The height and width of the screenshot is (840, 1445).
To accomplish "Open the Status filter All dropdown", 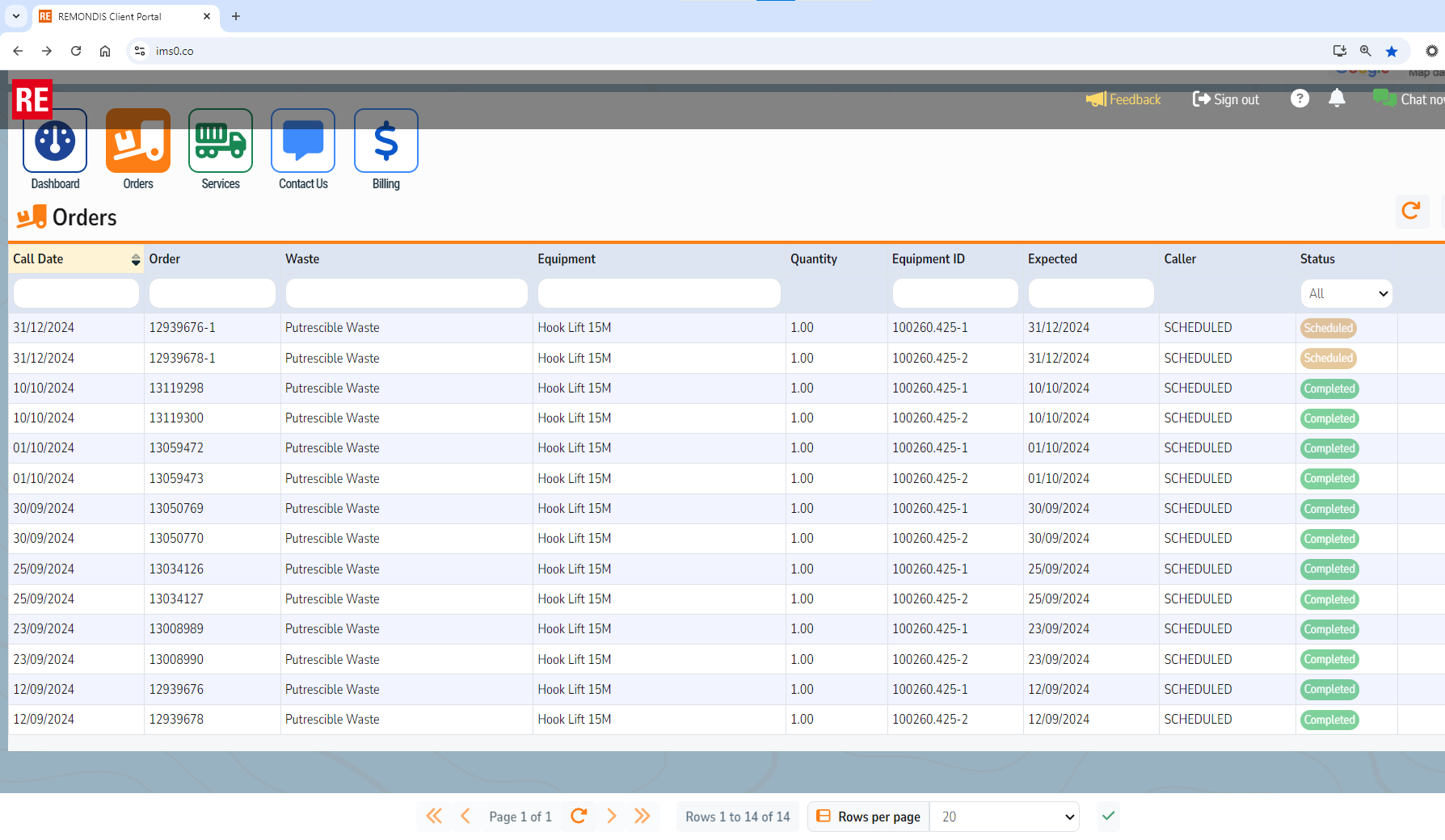I will 1346,294.
